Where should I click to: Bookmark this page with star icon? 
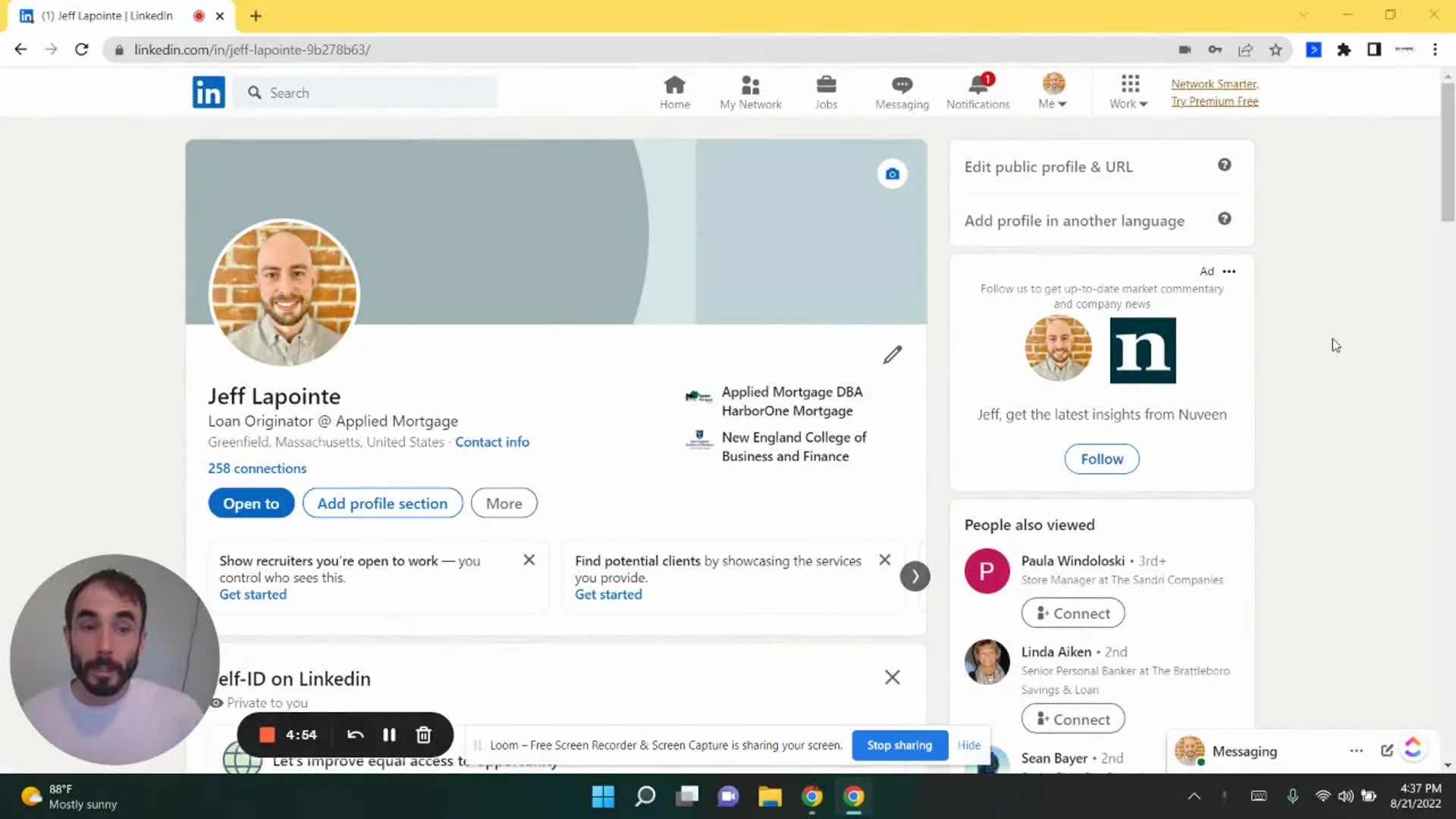[x=1276, y=50]
